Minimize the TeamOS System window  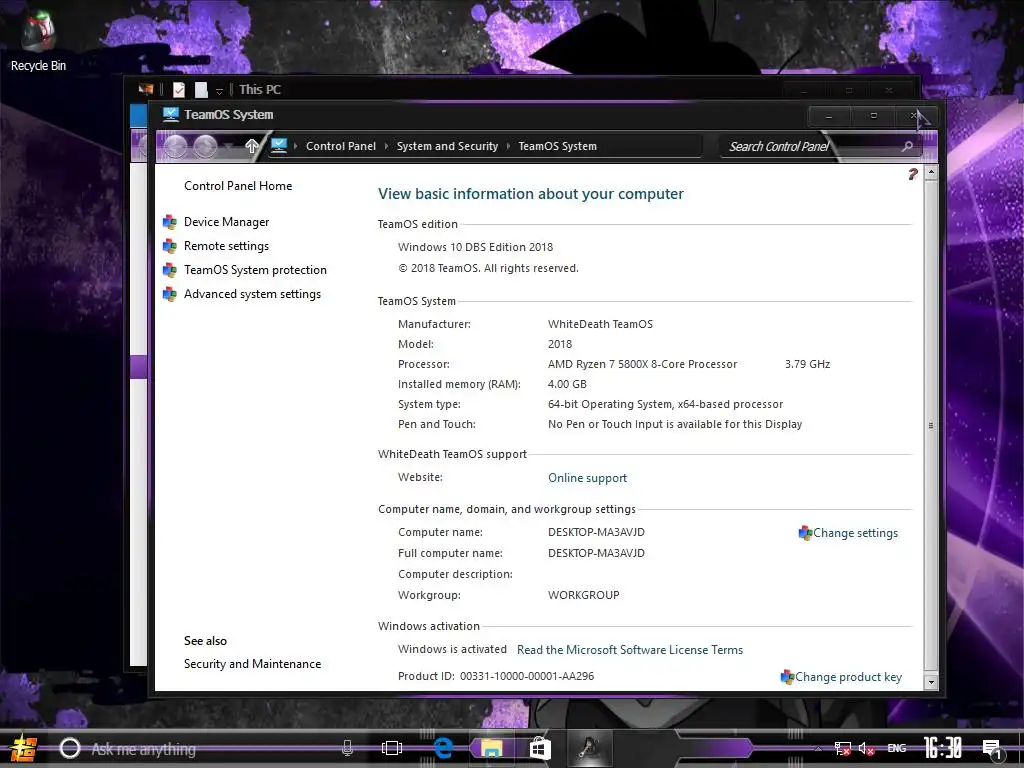[x=829, y=116]
